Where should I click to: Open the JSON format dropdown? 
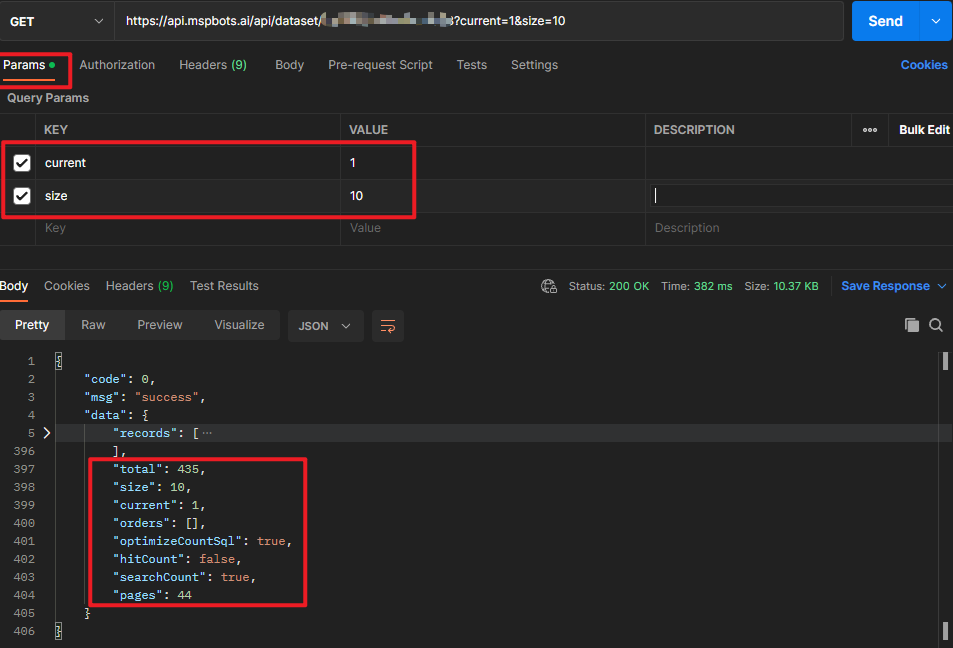coord(325,326)
